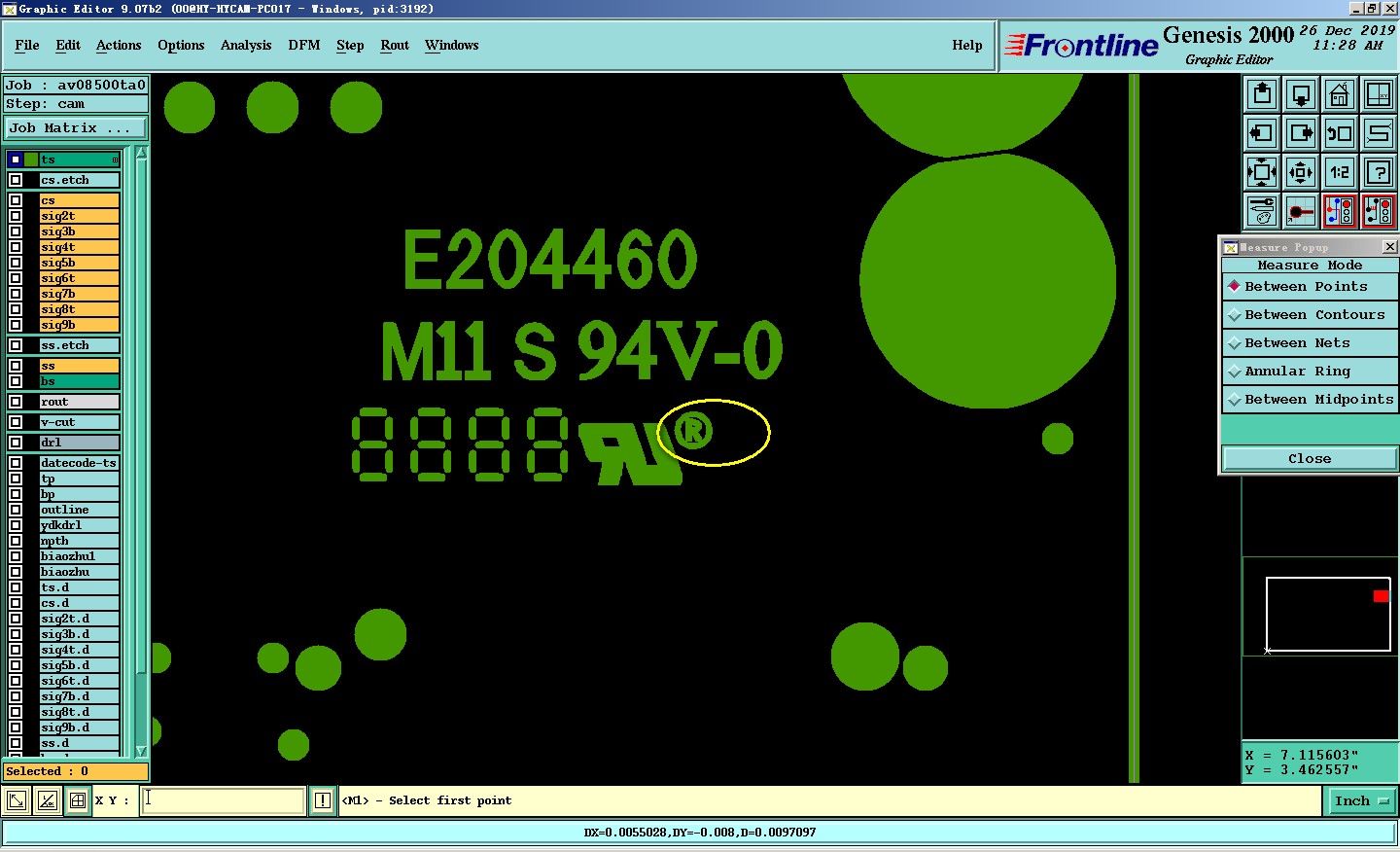
Task: Toggle the ts layer checkbox
Action: pos(16,160)
